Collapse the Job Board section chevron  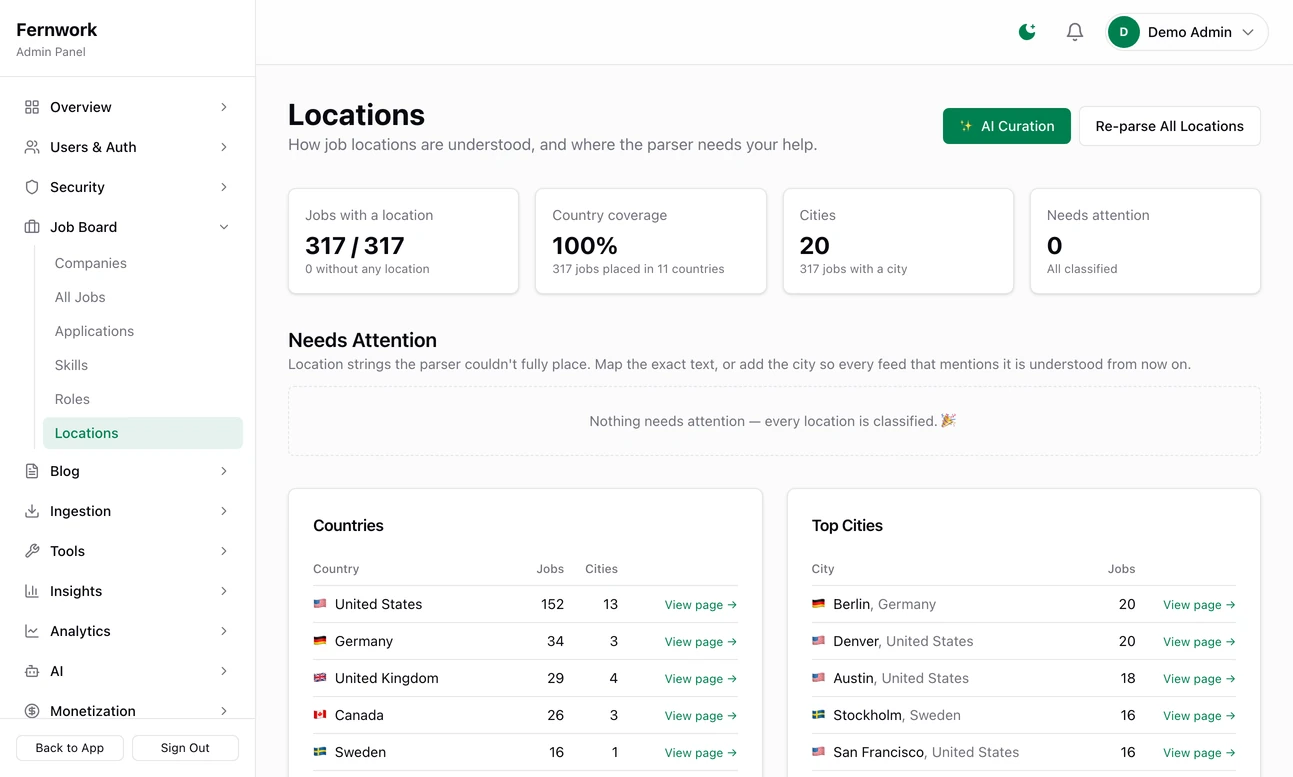(x=224, y=227)
